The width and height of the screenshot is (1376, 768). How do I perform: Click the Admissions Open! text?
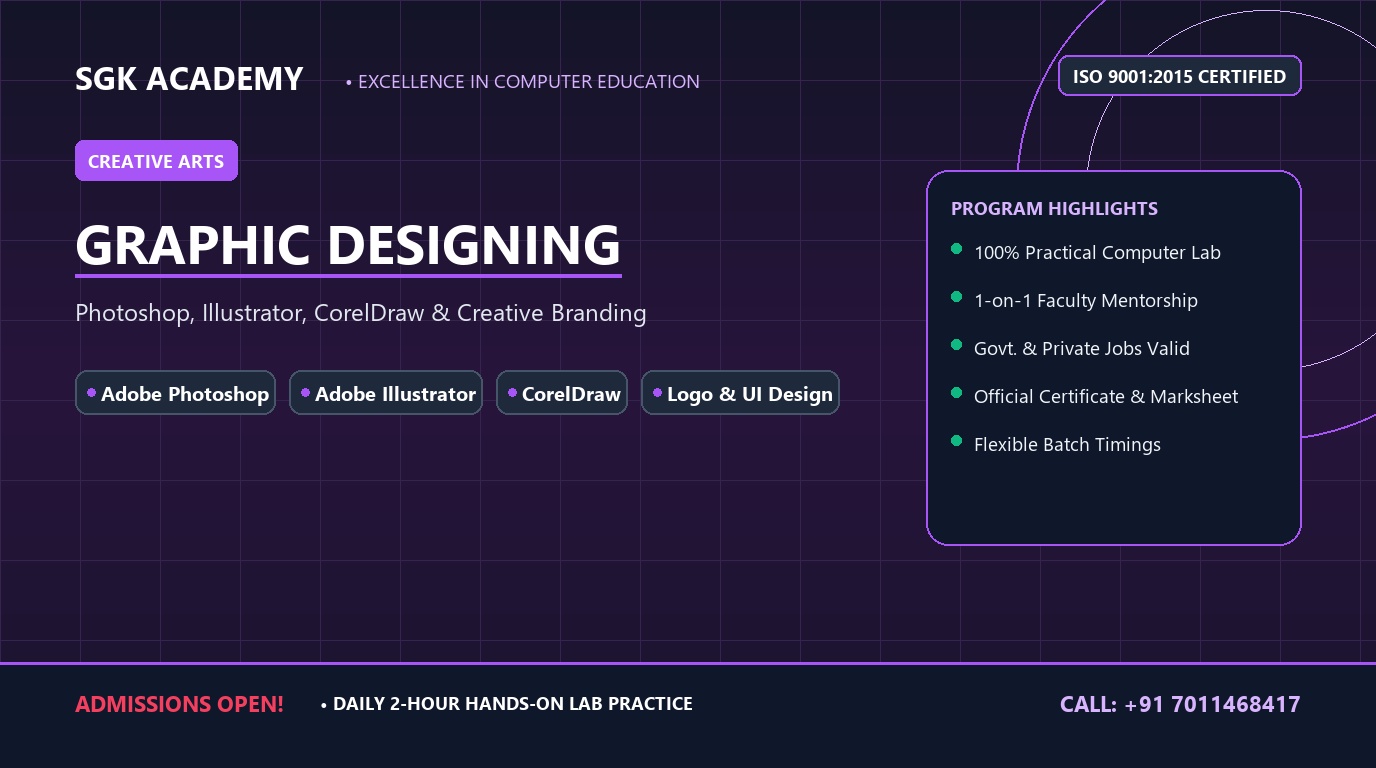point(180,704)
